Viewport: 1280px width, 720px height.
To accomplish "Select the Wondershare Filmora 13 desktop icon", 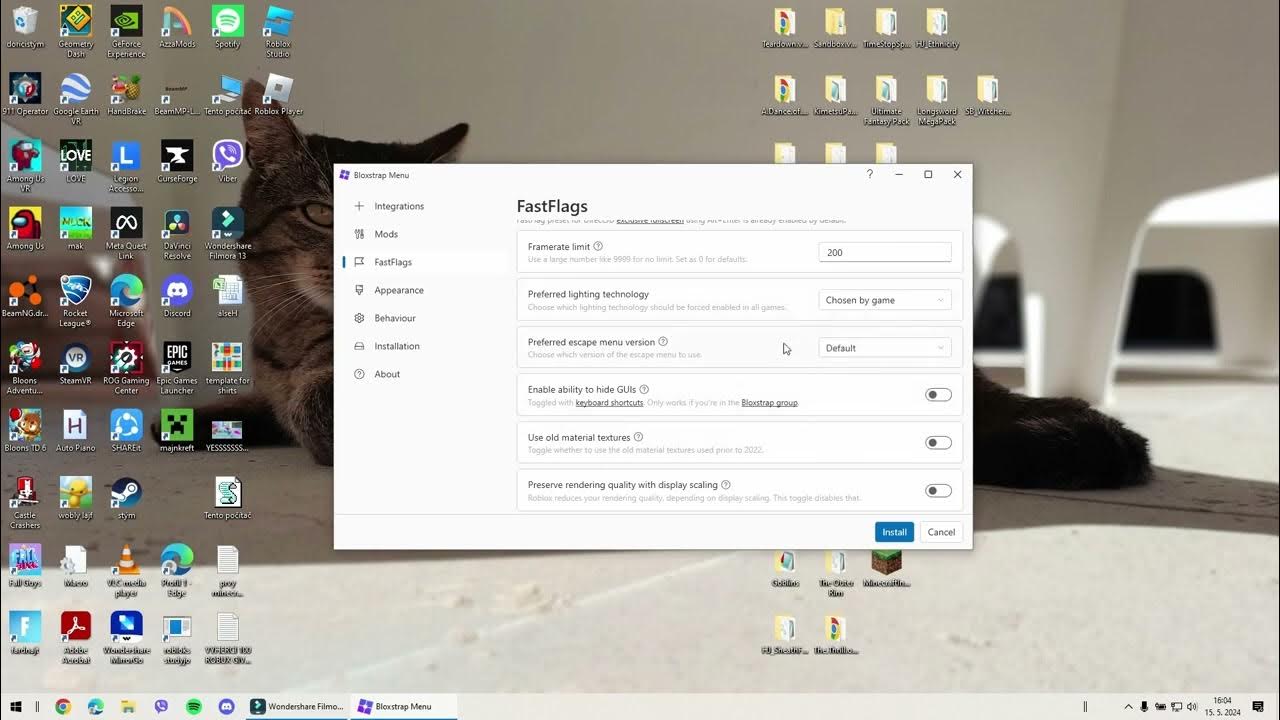I will 228,234.
